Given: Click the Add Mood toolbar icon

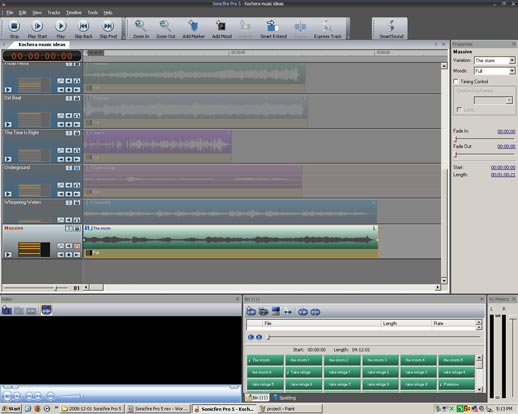Looking at the screenshot, I should pos(222,29).
